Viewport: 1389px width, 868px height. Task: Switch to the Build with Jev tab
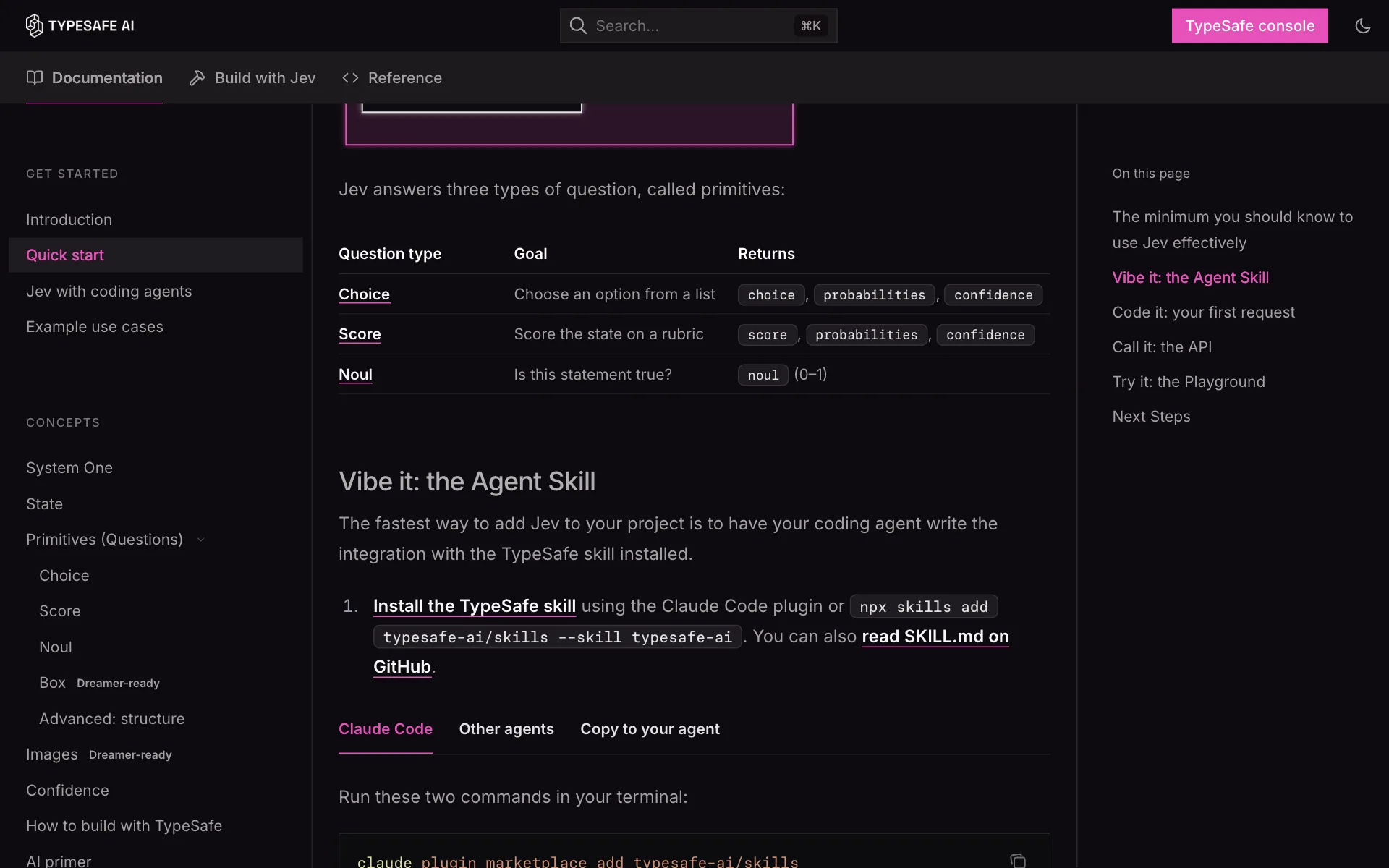point(252,77)
